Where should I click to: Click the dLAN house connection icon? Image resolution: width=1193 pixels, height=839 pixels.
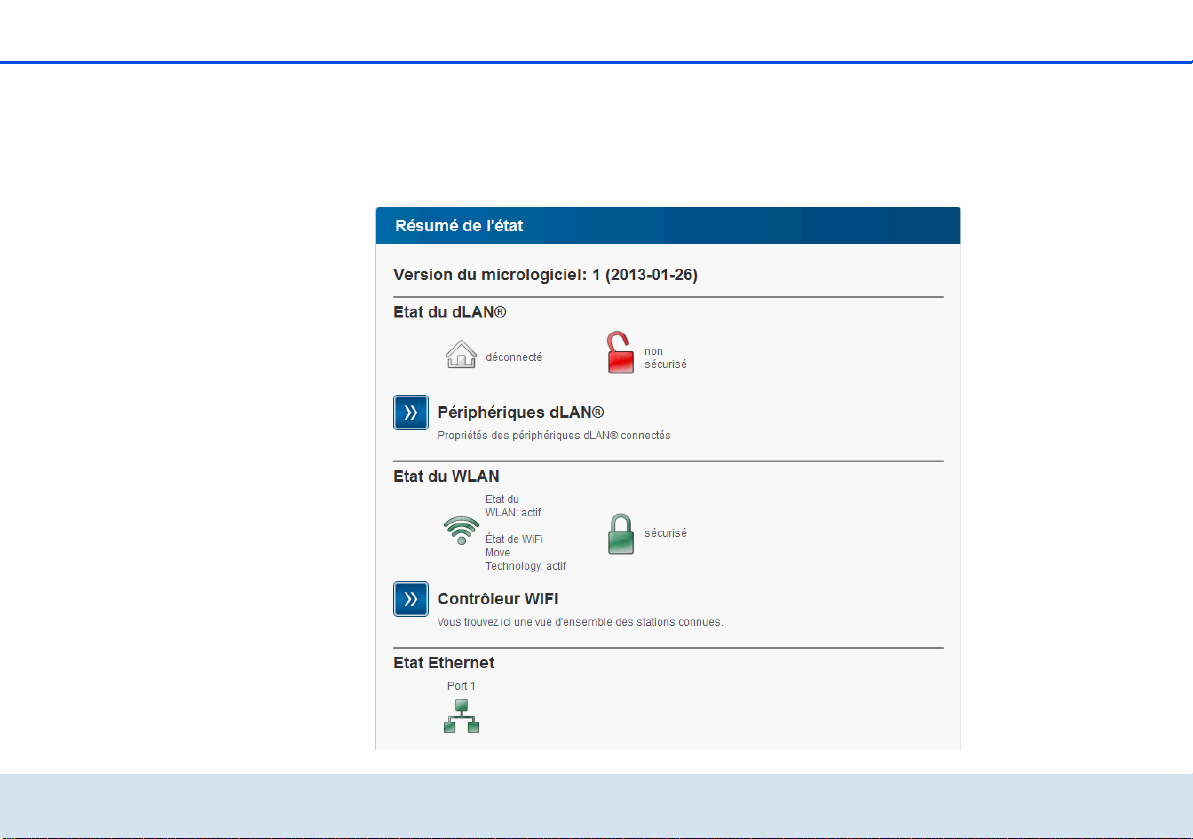461,354
